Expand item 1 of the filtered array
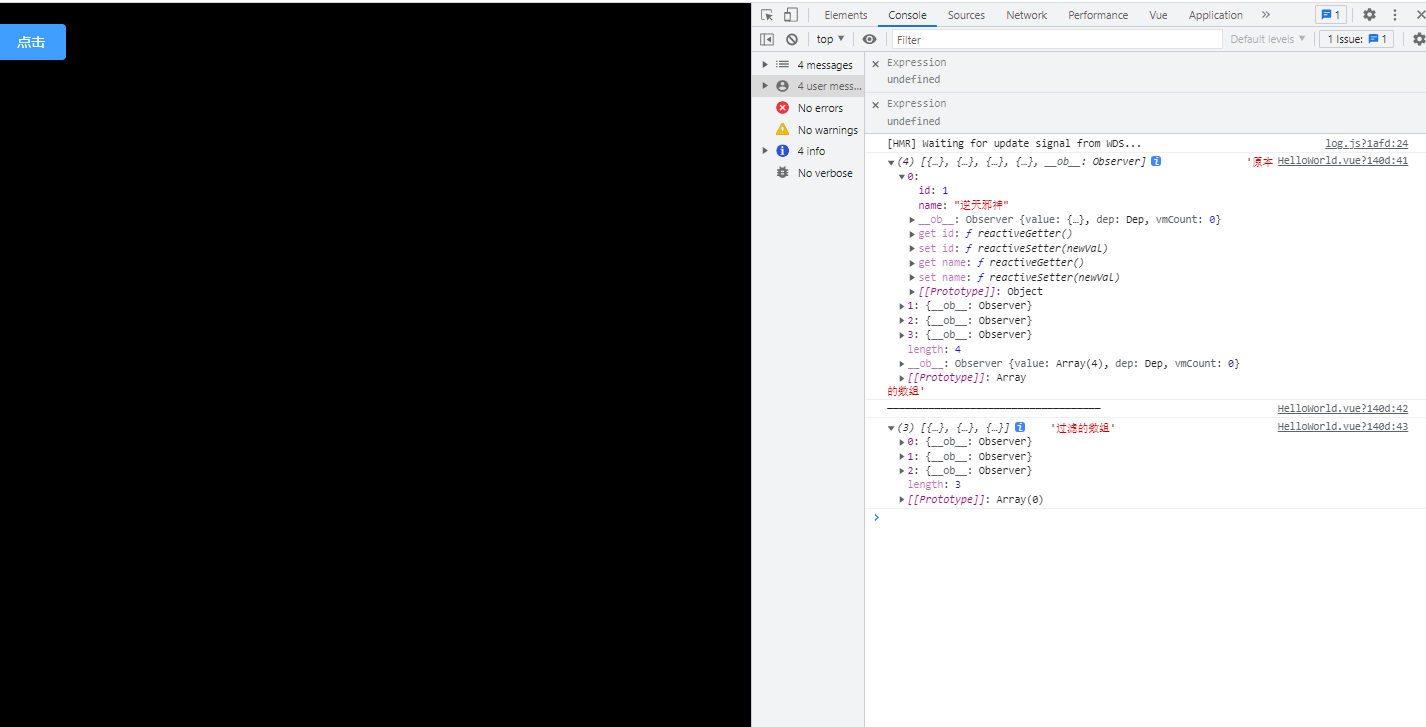Image resolution: width=1426 pixels, height=727 pixels. [x=902, y=457]
